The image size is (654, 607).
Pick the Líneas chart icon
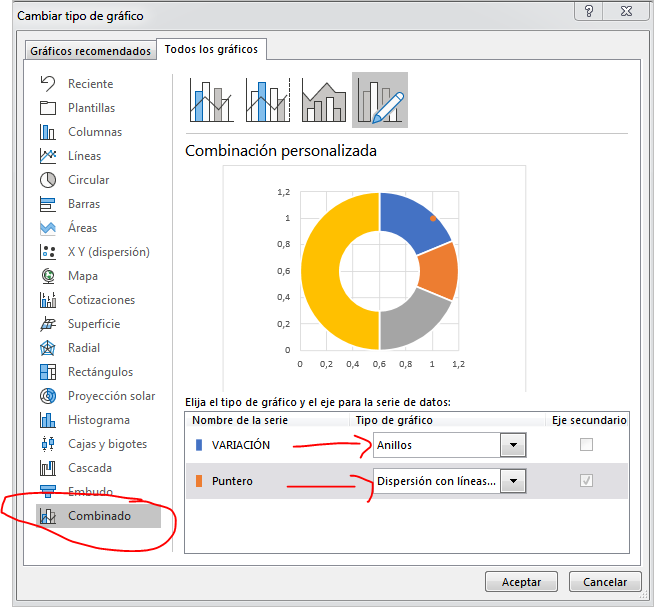[48, 156]
